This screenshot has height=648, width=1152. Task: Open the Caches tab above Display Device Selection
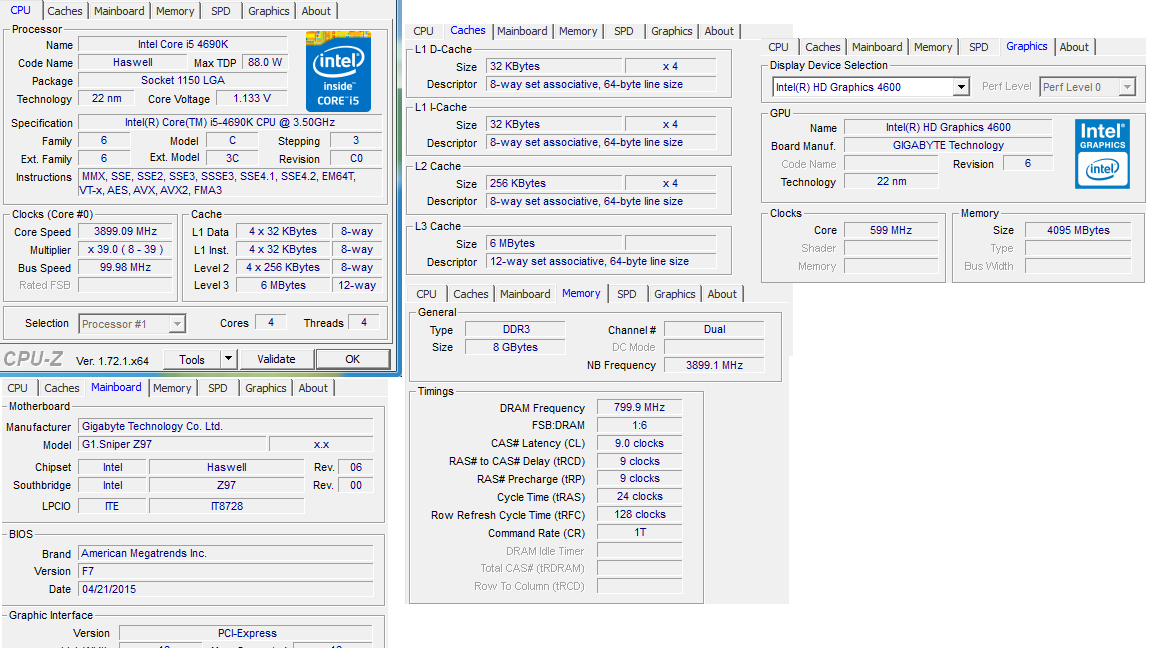point(822,47)
